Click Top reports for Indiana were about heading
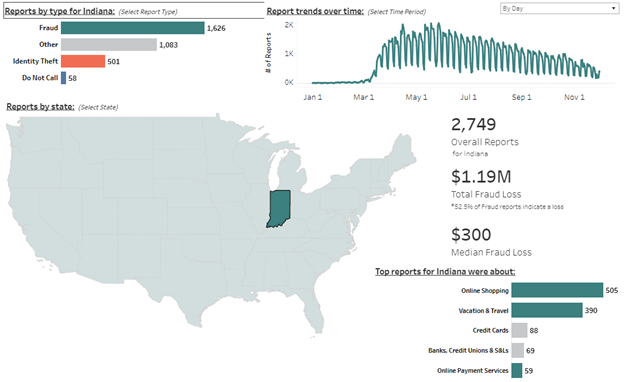Screen dimensions: 624x382 coord(445,272)
